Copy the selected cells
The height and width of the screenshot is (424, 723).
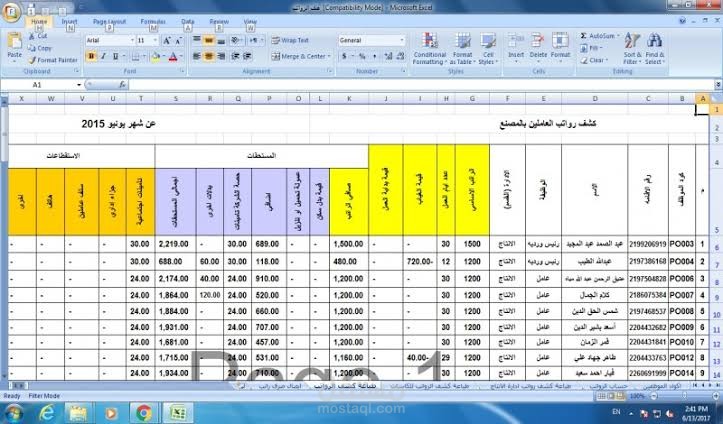click(40, 48)
